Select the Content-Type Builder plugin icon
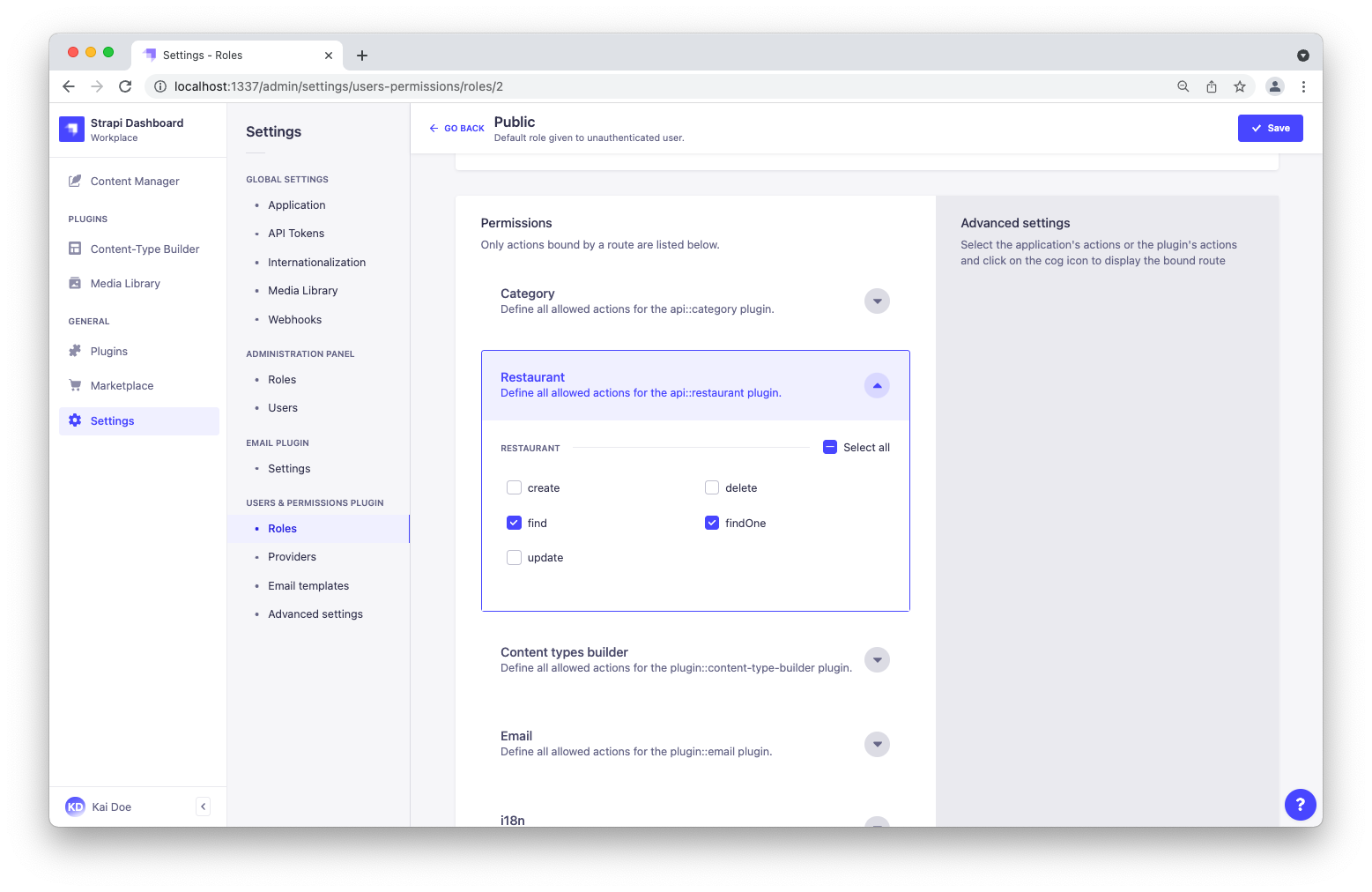This screenshot has width=1372, height=892. 76,249
